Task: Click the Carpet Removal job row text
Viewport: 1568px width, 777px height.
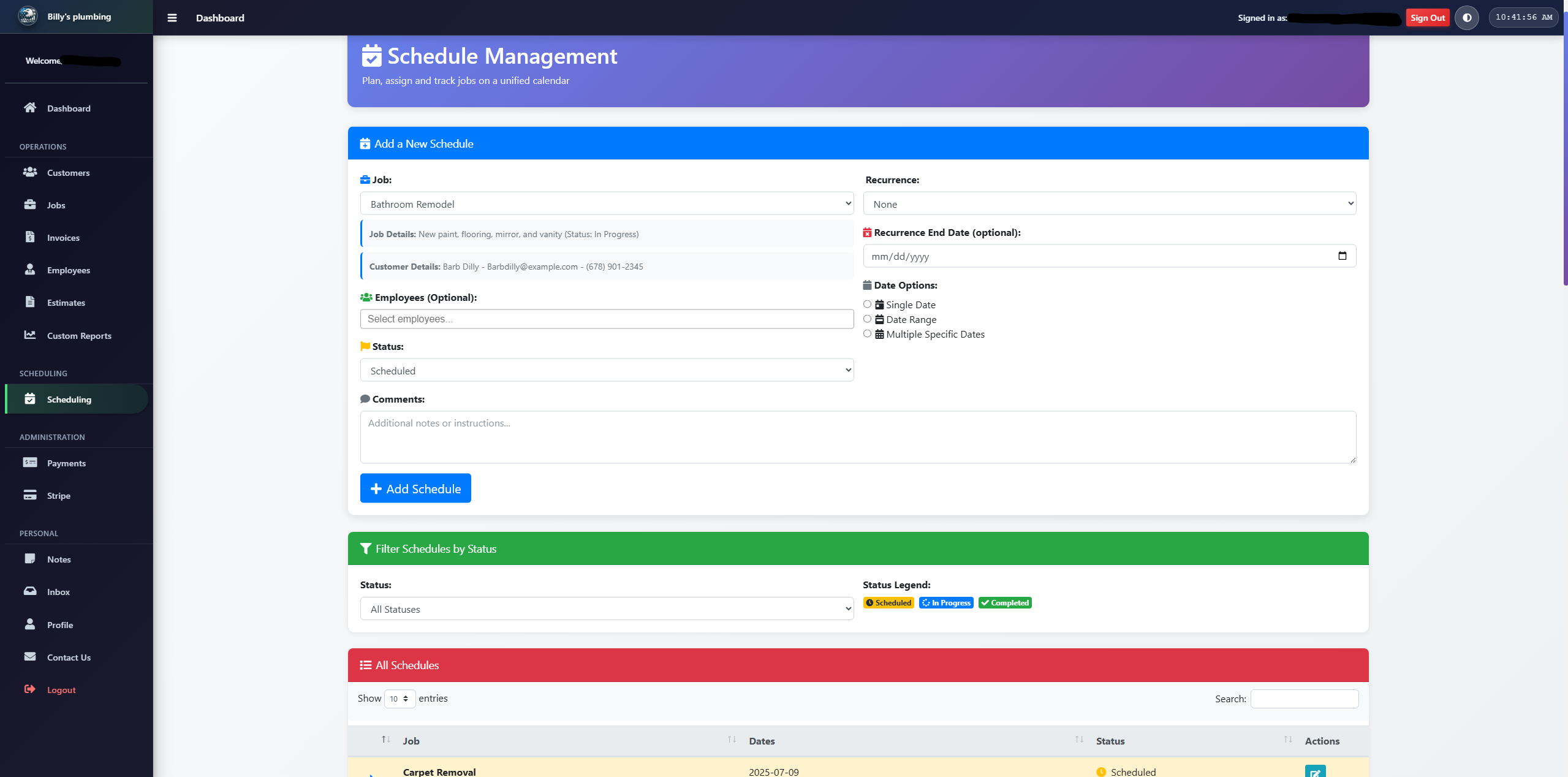Action: pos(439,772)
